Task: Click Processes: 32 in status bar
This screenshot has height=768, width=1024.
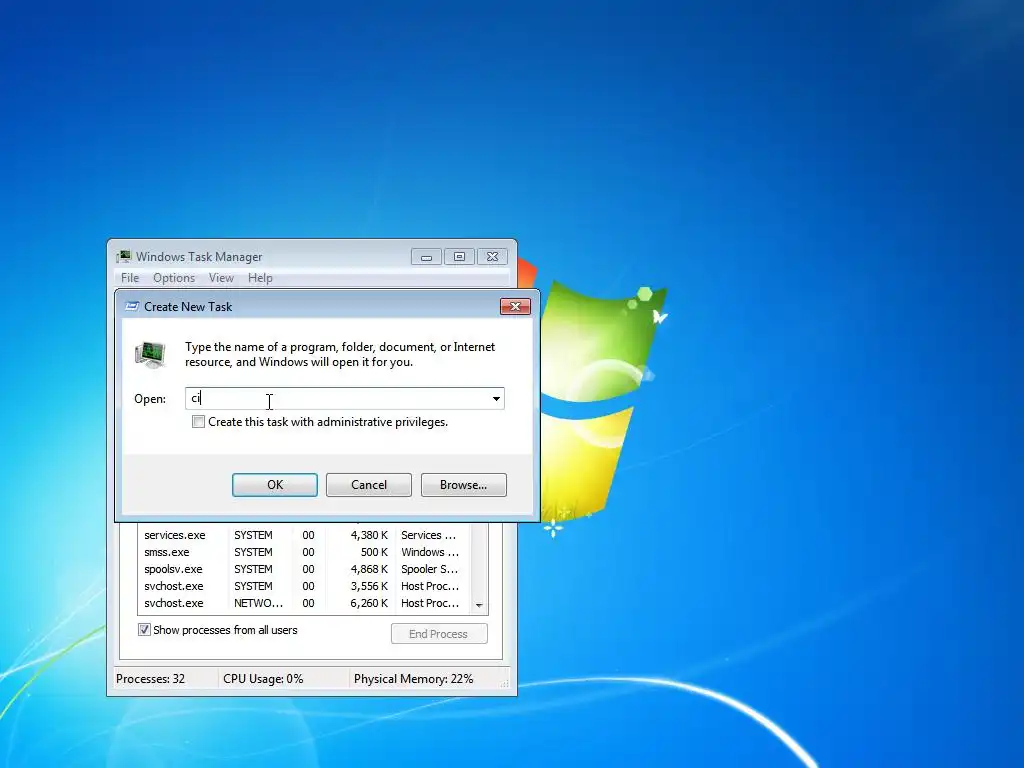Action: coord(151,679)
